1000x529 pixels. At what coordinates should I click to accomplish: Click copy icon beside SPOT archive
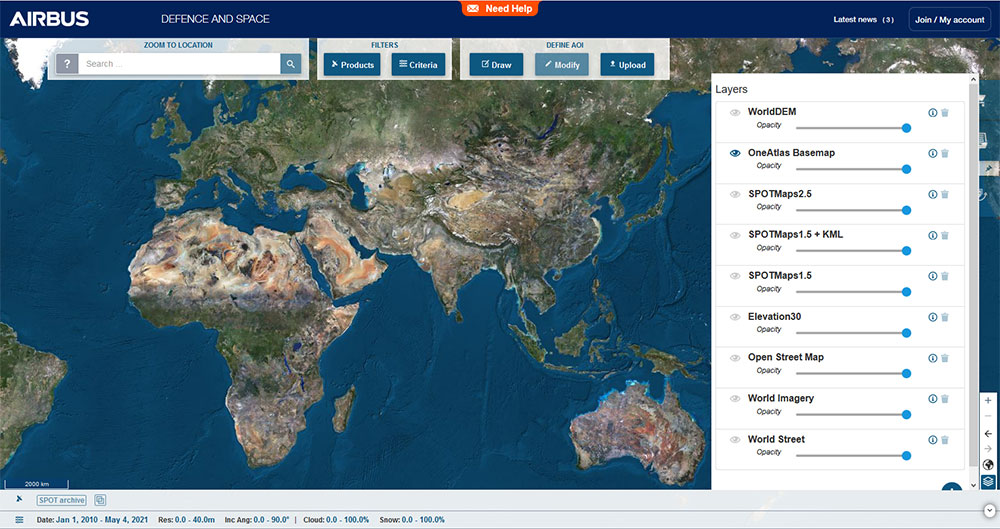(101, 500)
